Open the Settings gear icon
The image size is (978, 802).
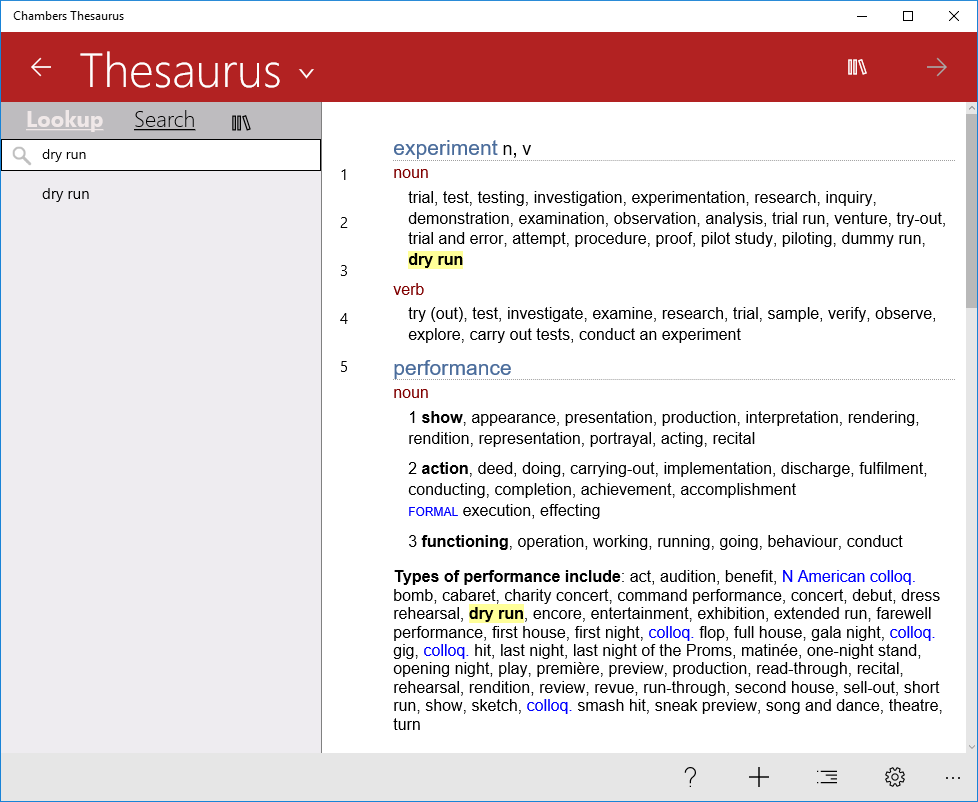point(894,777)
